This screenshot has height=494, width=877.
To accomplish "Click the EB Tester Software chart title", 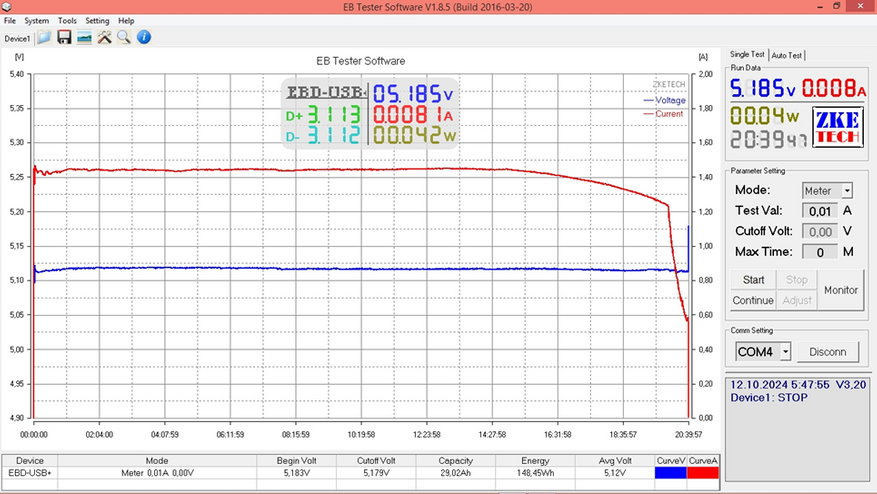I will coord(361,61).
